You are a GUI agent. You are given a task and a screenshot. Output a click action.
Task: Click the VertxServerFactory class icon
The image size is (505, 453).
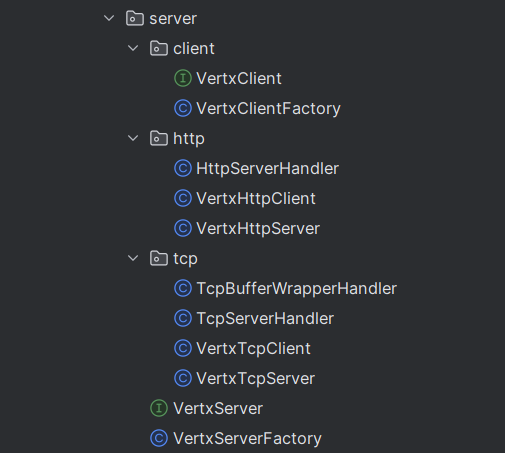pos(159,438)
